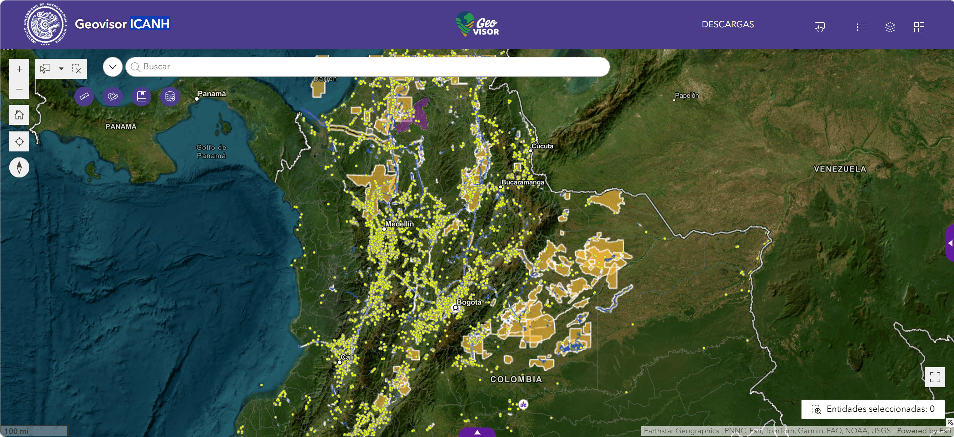Viewport: 954px width, 437px height.
Task: Find my location on the map
Action: [19, 141]
